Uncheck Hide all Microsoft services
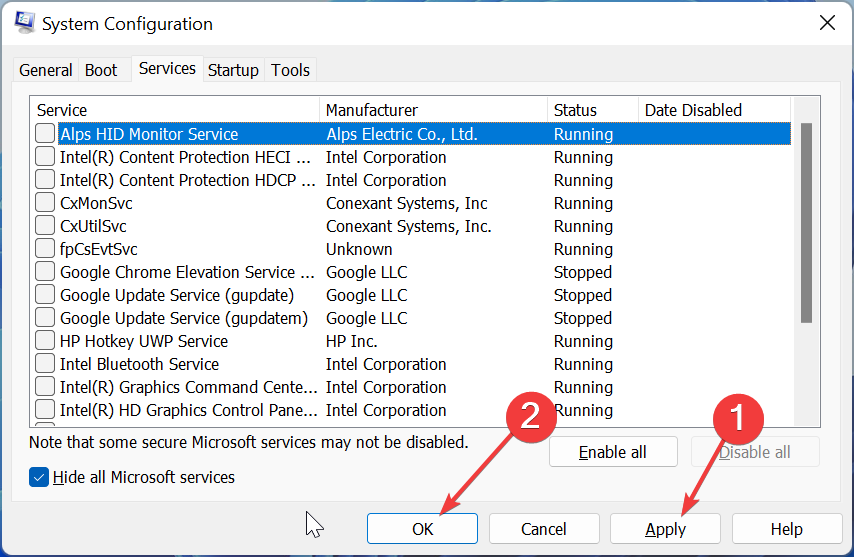 (40, 477)
